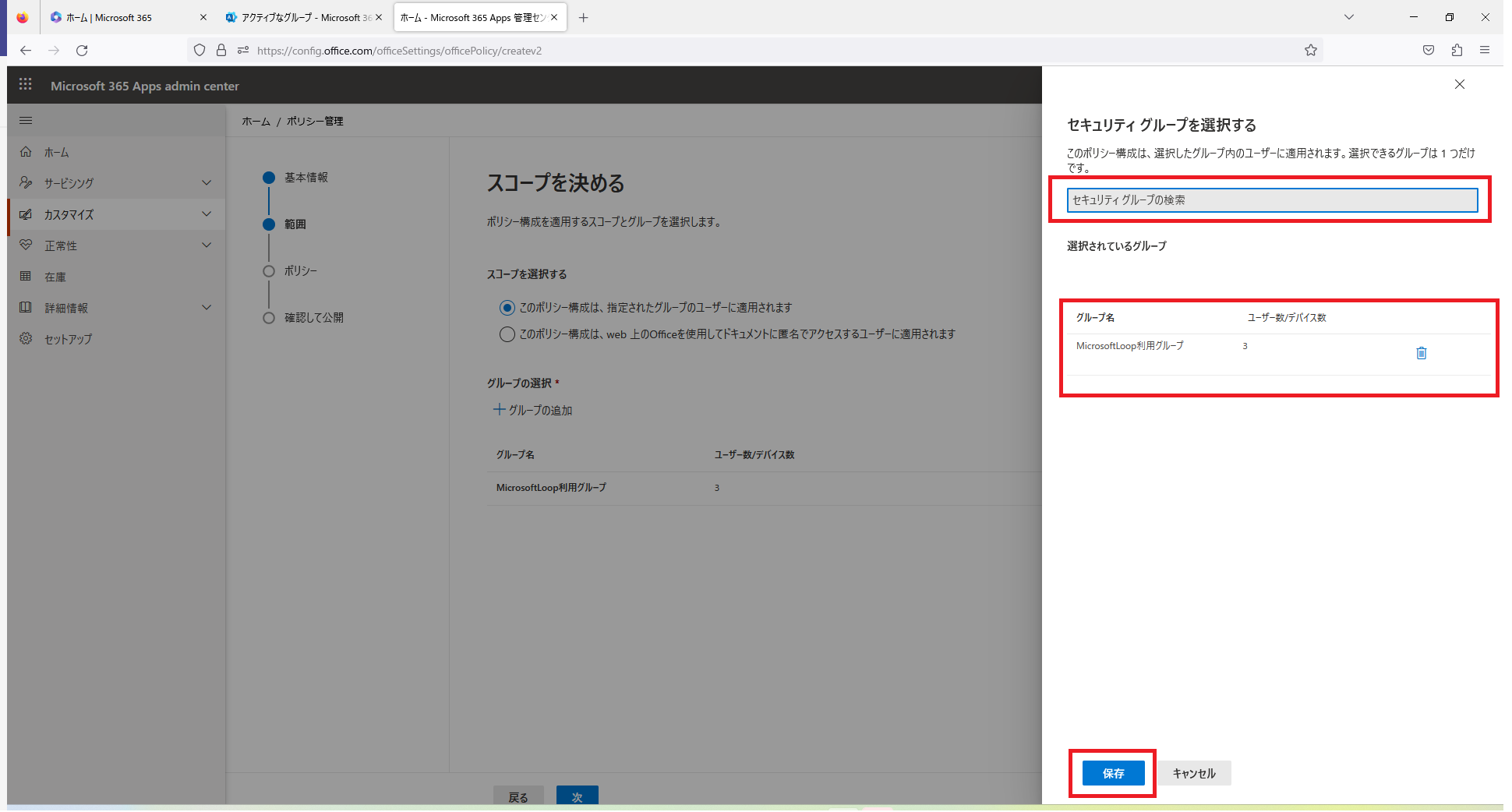This screenshot has height=812, width=1512.
Task: Click MicrosoftLoop利用グループ in panel list
Action: point(1129,346)
